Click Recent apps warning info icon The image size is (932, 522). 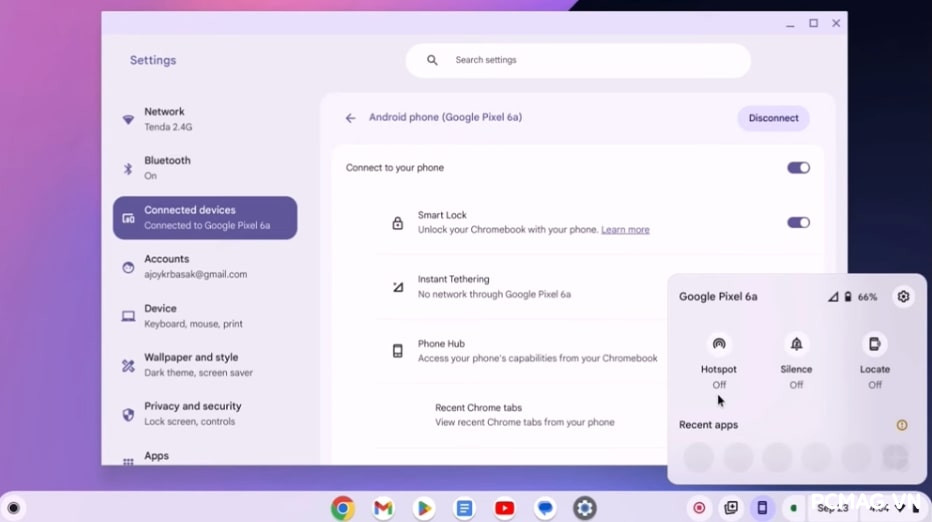902,425
